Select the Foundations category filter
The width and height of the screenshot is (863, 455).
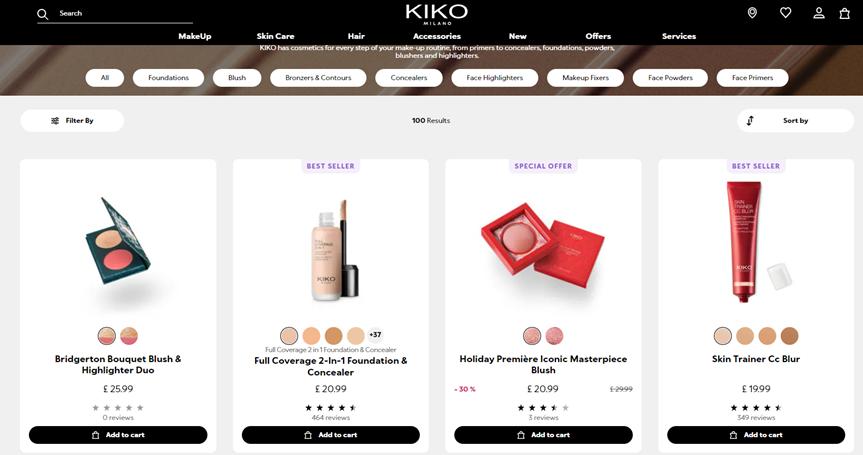(168, 78)
